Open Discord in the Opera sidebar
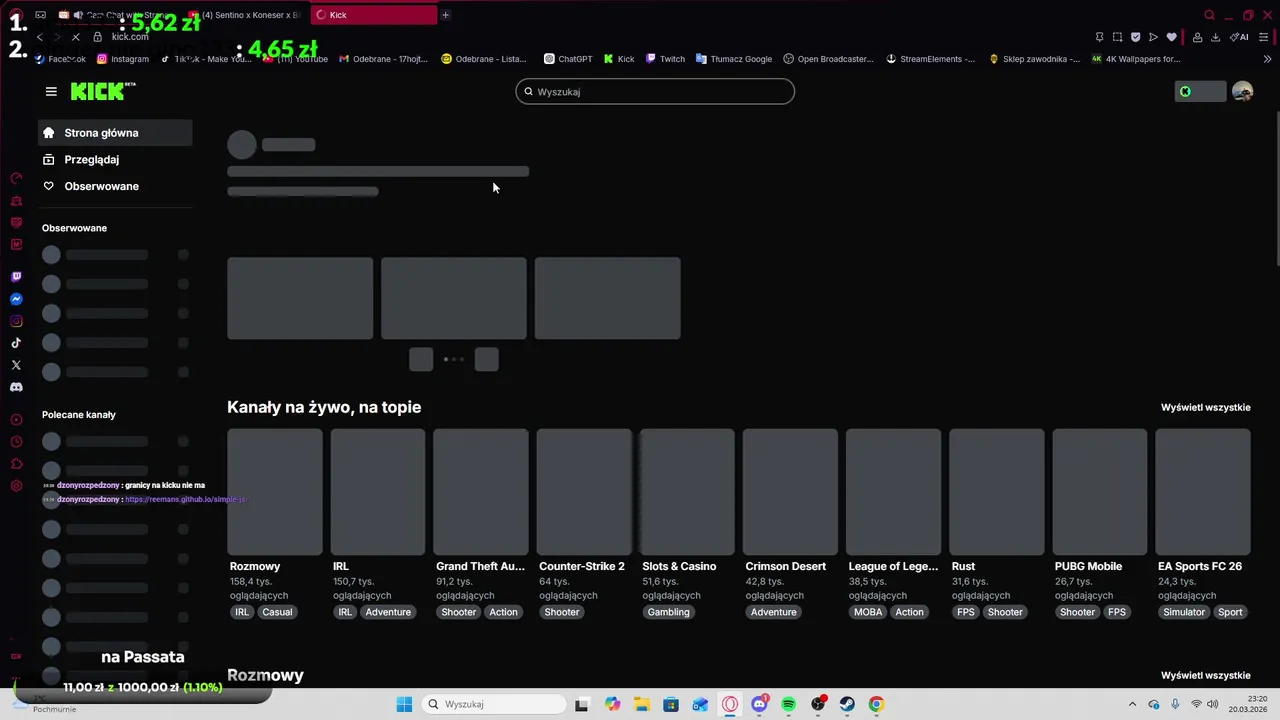1280x720 pixels. pyautogui.click(x=16, y=387)
